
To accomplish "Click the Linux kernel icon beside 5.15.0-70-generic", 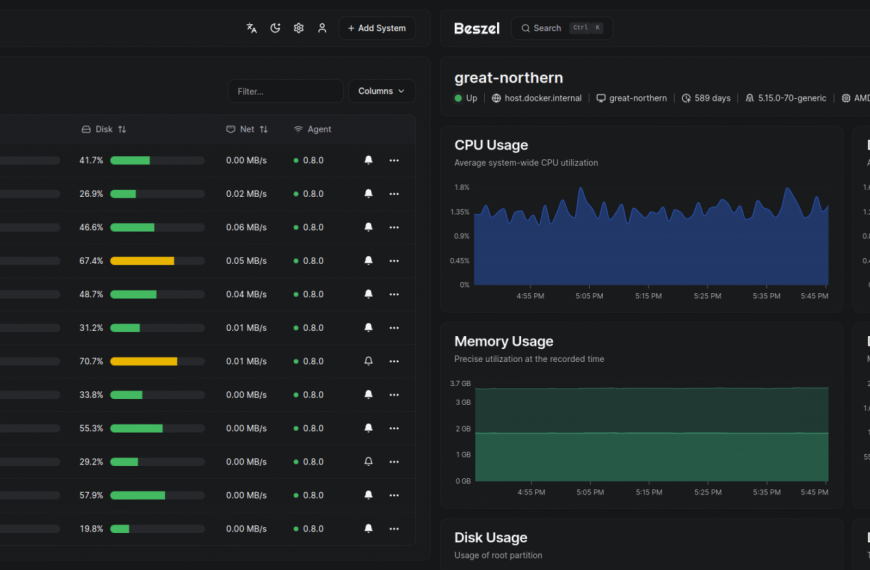I will pos(750,98).
